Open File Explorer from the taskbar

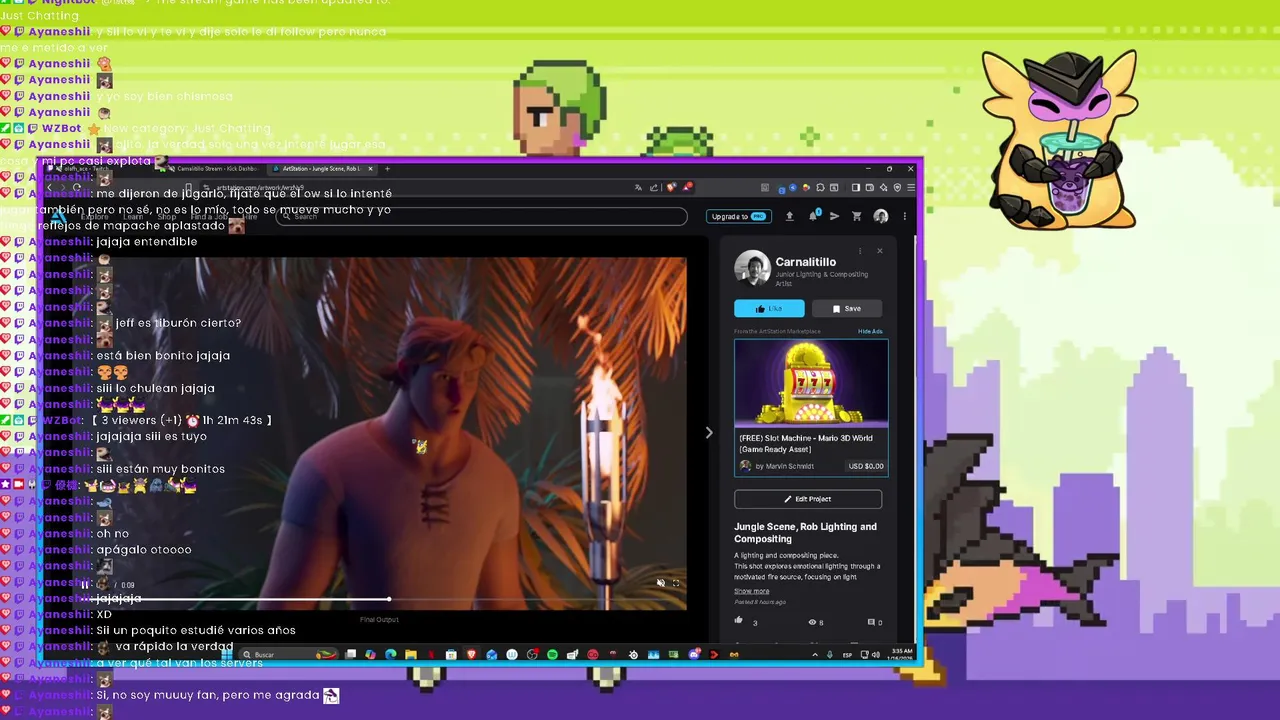tap(410, 654)
